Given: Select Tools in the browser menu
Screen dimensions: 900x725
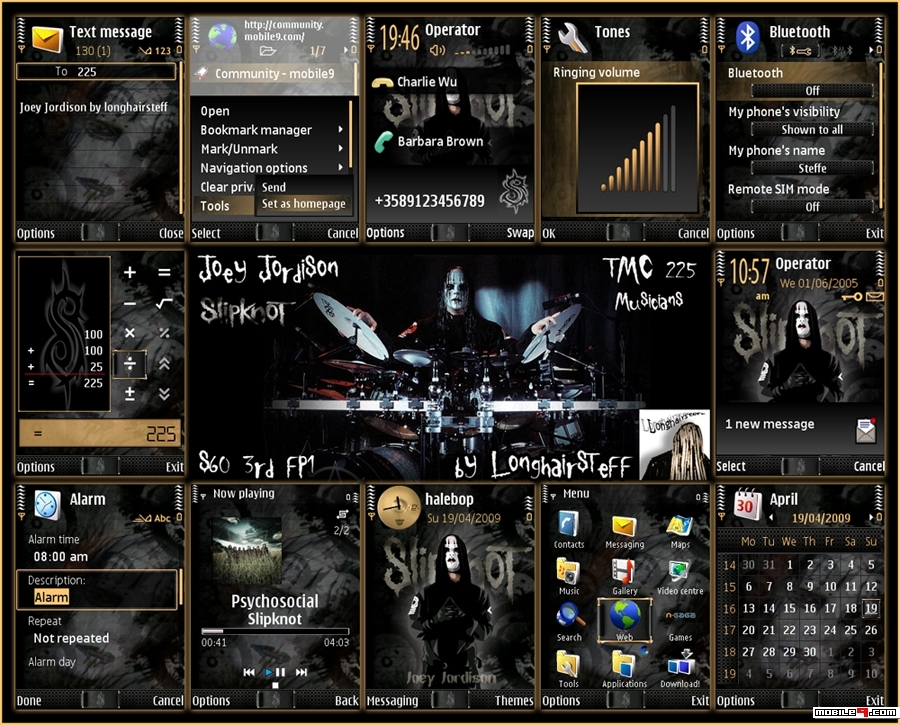Looking at the screenshot, I should pyautogui.click(x=224, y=206).
